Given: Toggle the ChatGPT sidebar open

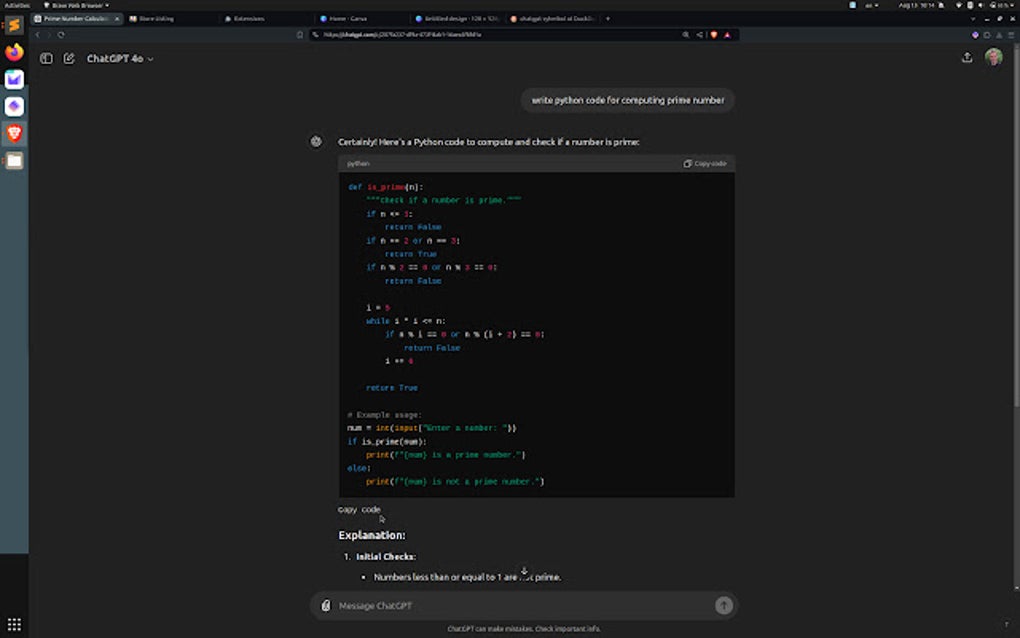Looking at the screenshot, I should click(x=46, y=57).
